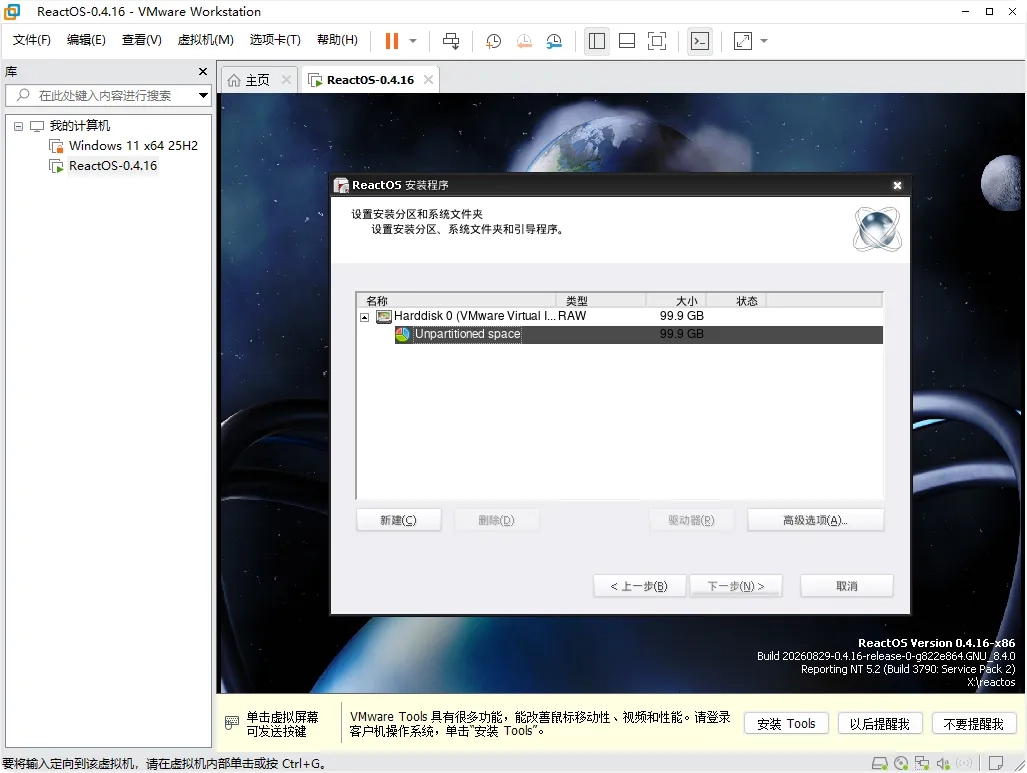
Task: Click the RAW type cell of Harddisk 0
Action: (572, 316)
